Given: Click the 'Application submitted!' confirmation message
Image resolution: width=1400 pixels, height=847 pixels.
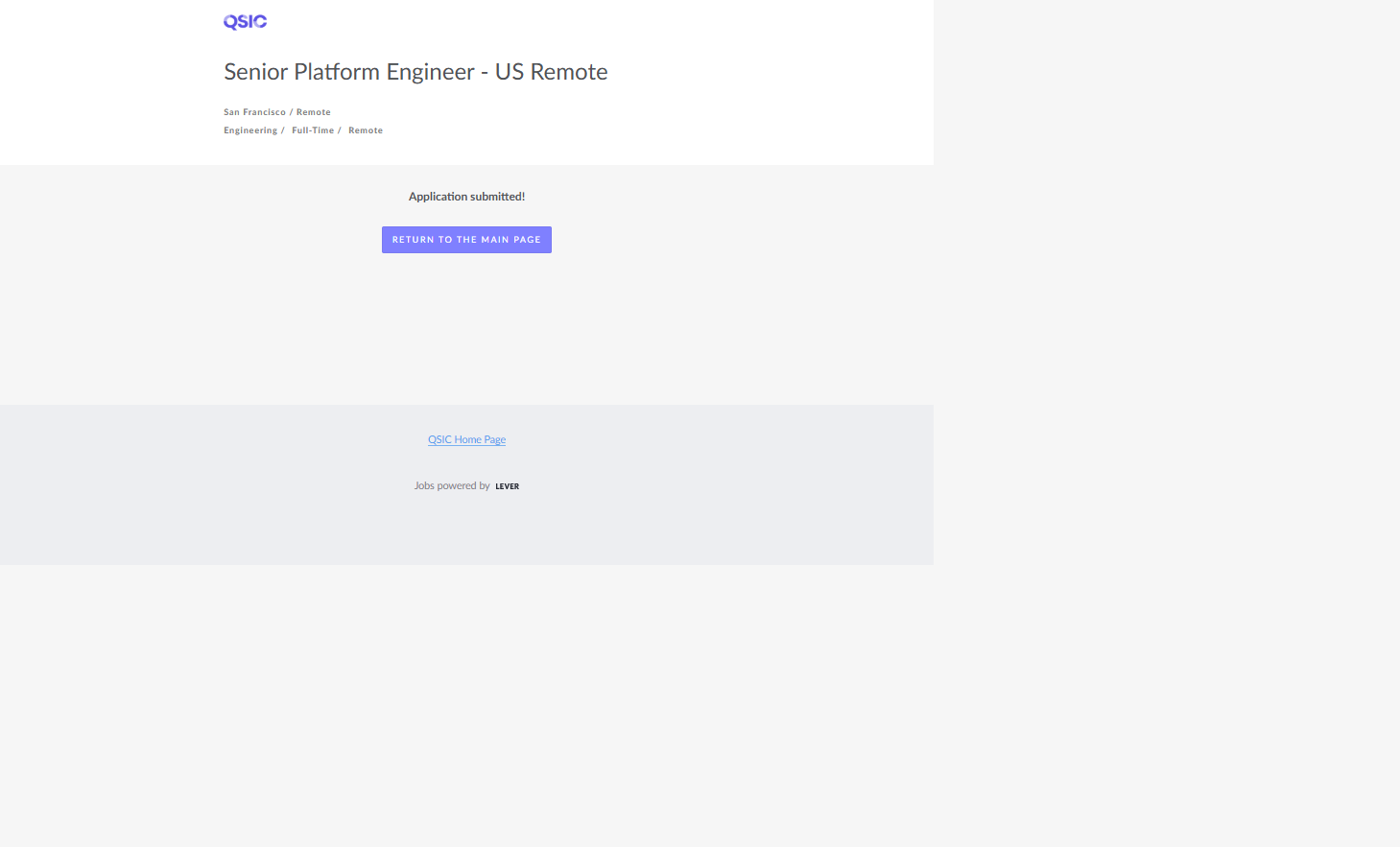Looking at the screenshot, I should 466,197.
